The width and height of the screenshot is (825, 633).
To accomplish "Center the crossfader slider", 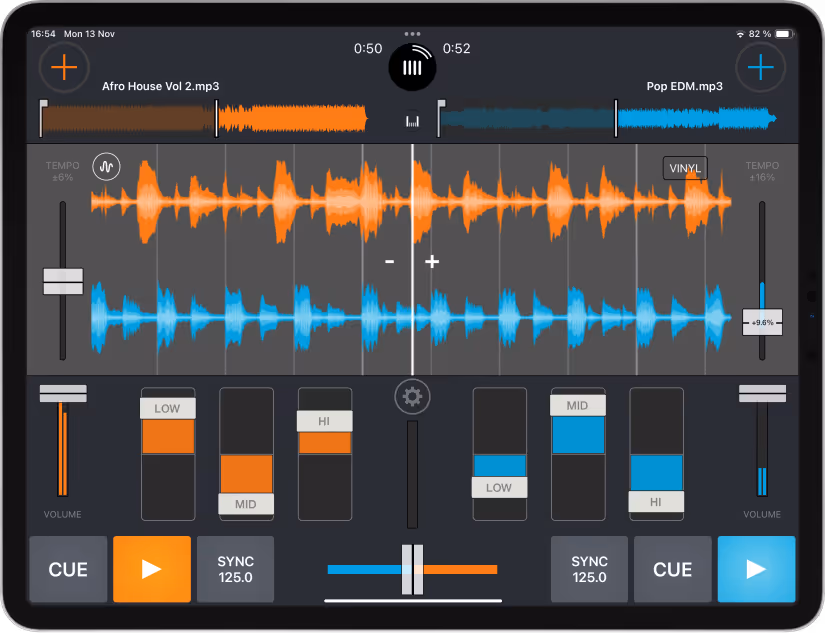I will click(x=412, y=569).
